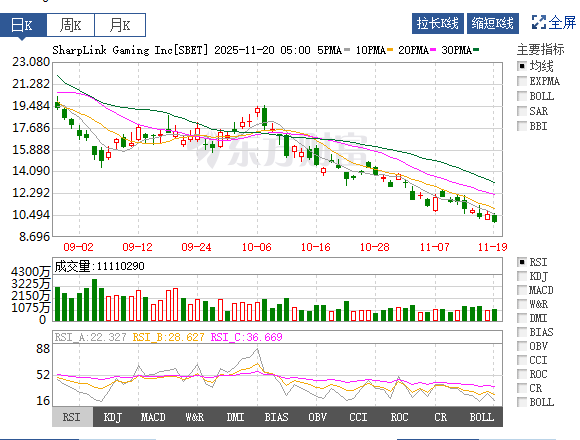Select the BOLL main indicator option

(x=522, y=96)
